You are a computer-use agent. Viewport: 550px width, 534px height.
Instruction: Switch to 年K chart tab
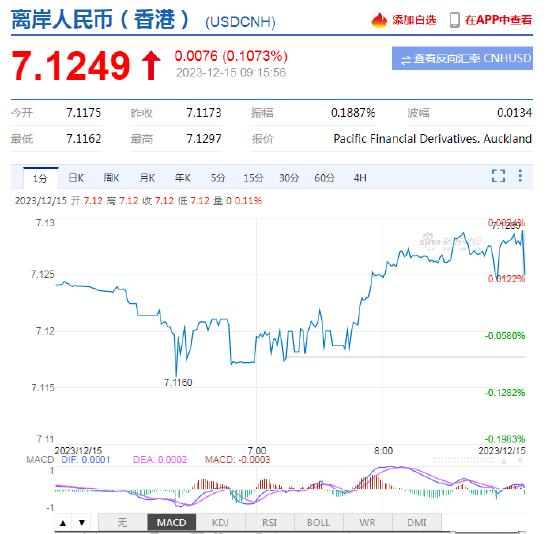point(183,178)
